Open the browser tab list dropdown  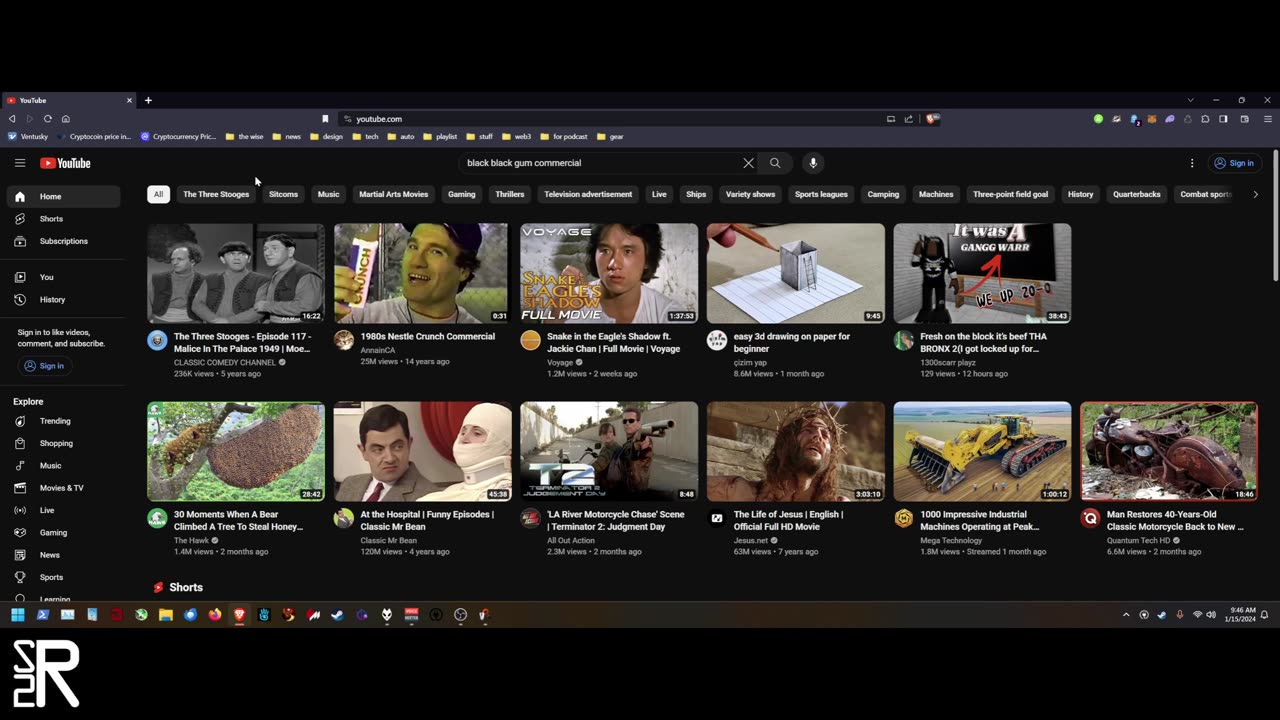[1190, 100]
